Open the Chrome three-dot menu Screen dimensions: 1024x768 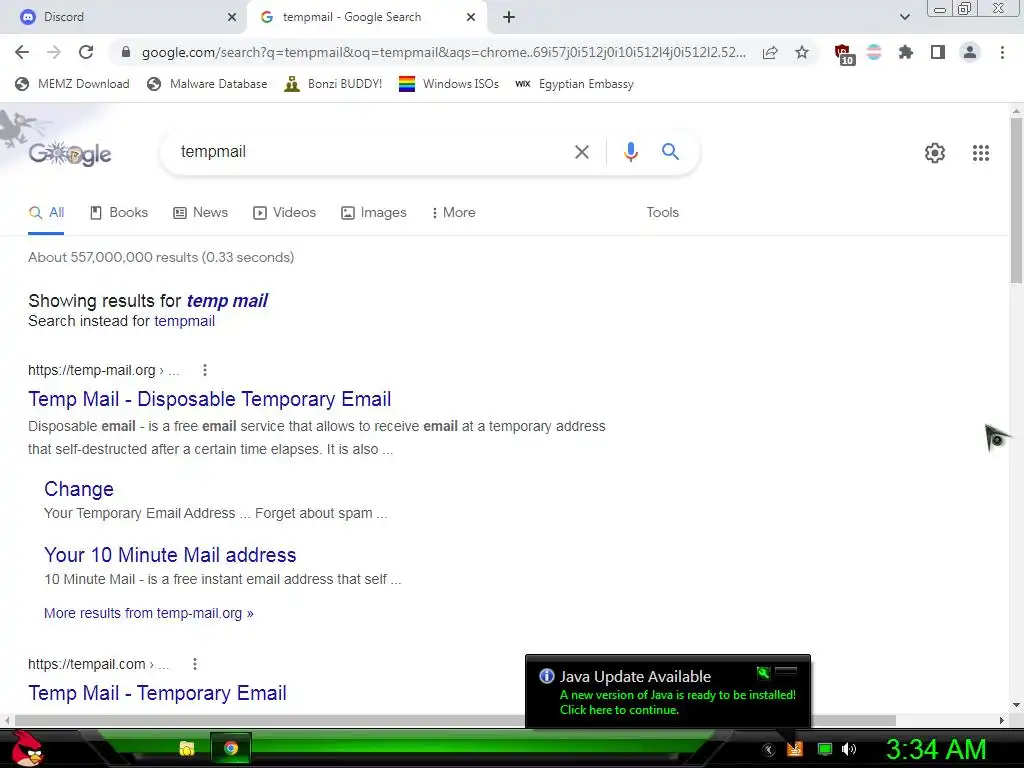pos(1002,52)
